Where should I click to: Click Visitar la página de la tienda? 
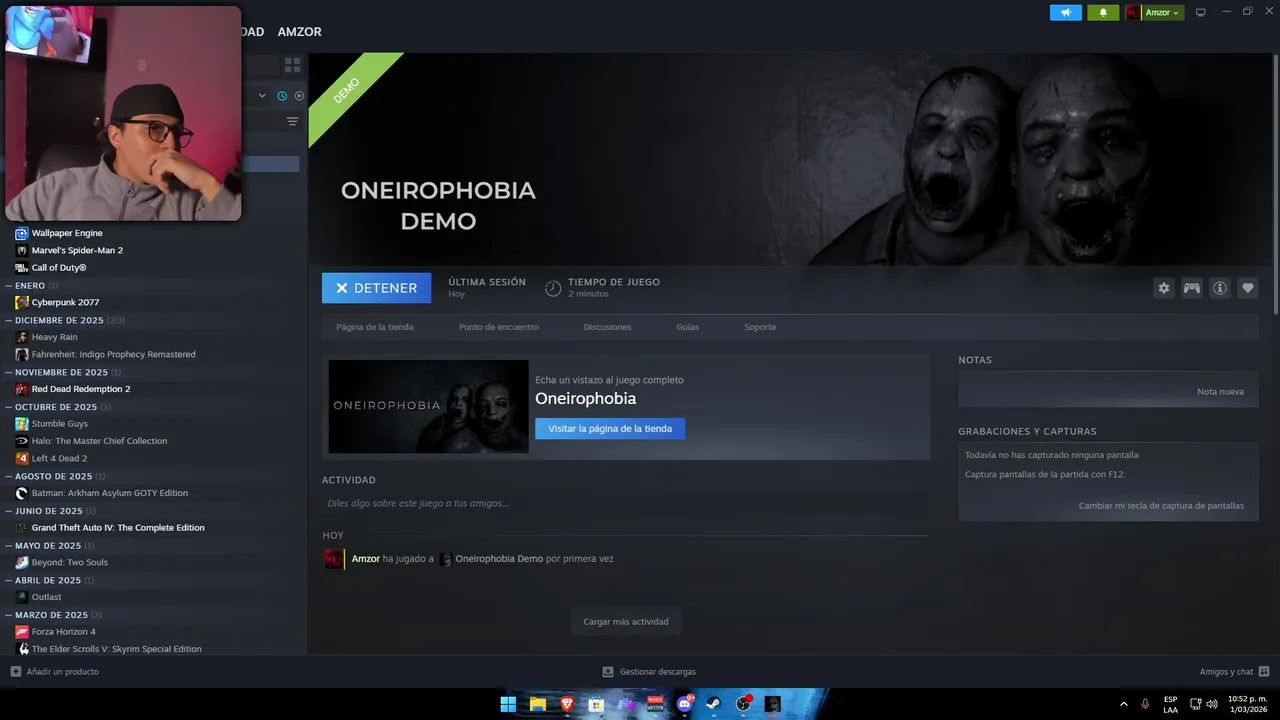(x=610, y=428)
